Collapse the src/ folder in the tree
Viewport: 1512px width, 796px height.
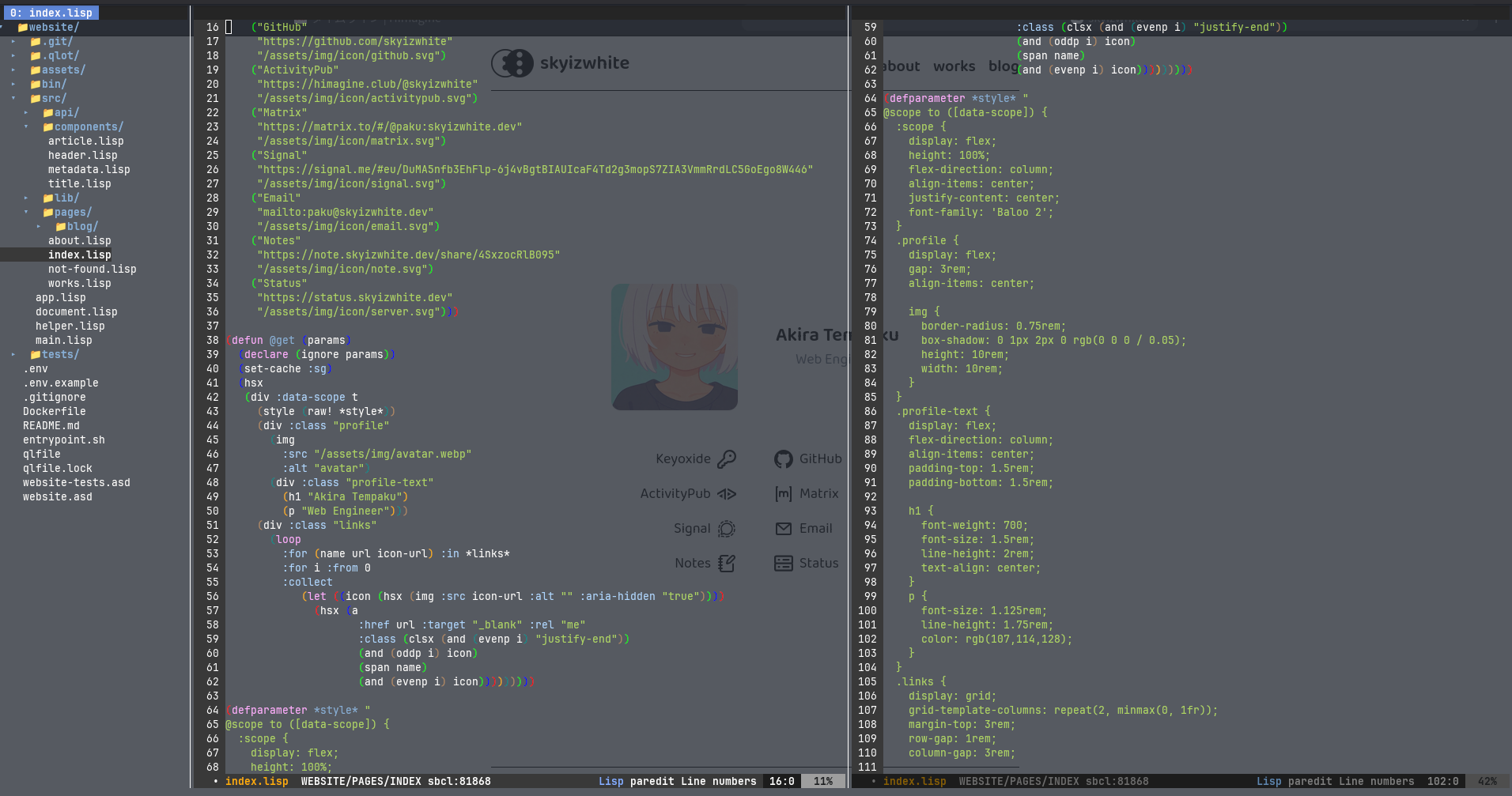pos(13,99)
